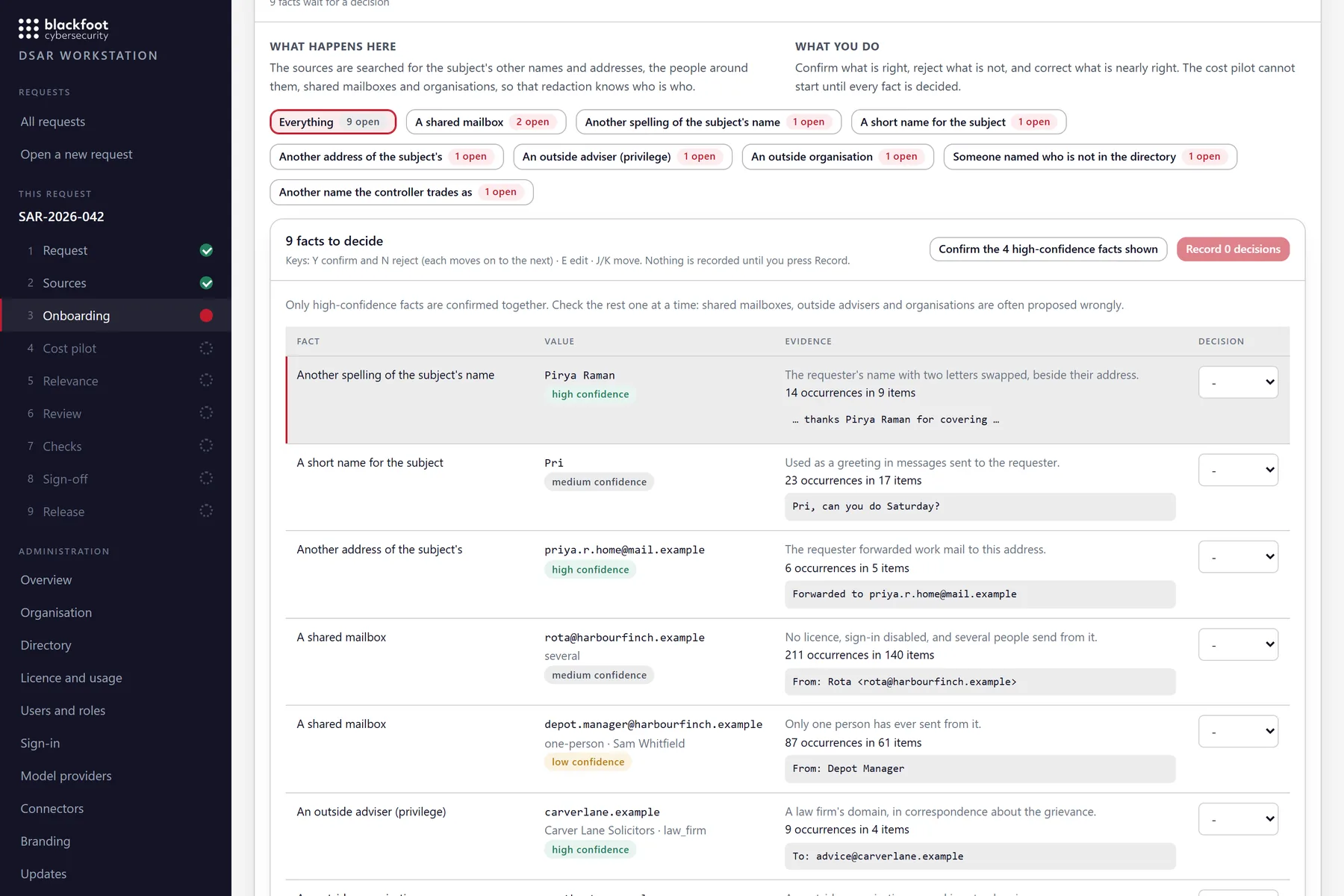Click the pending circle icon beside Release
The width and height of the screenshot is (1344, 896).
point(207,511)
